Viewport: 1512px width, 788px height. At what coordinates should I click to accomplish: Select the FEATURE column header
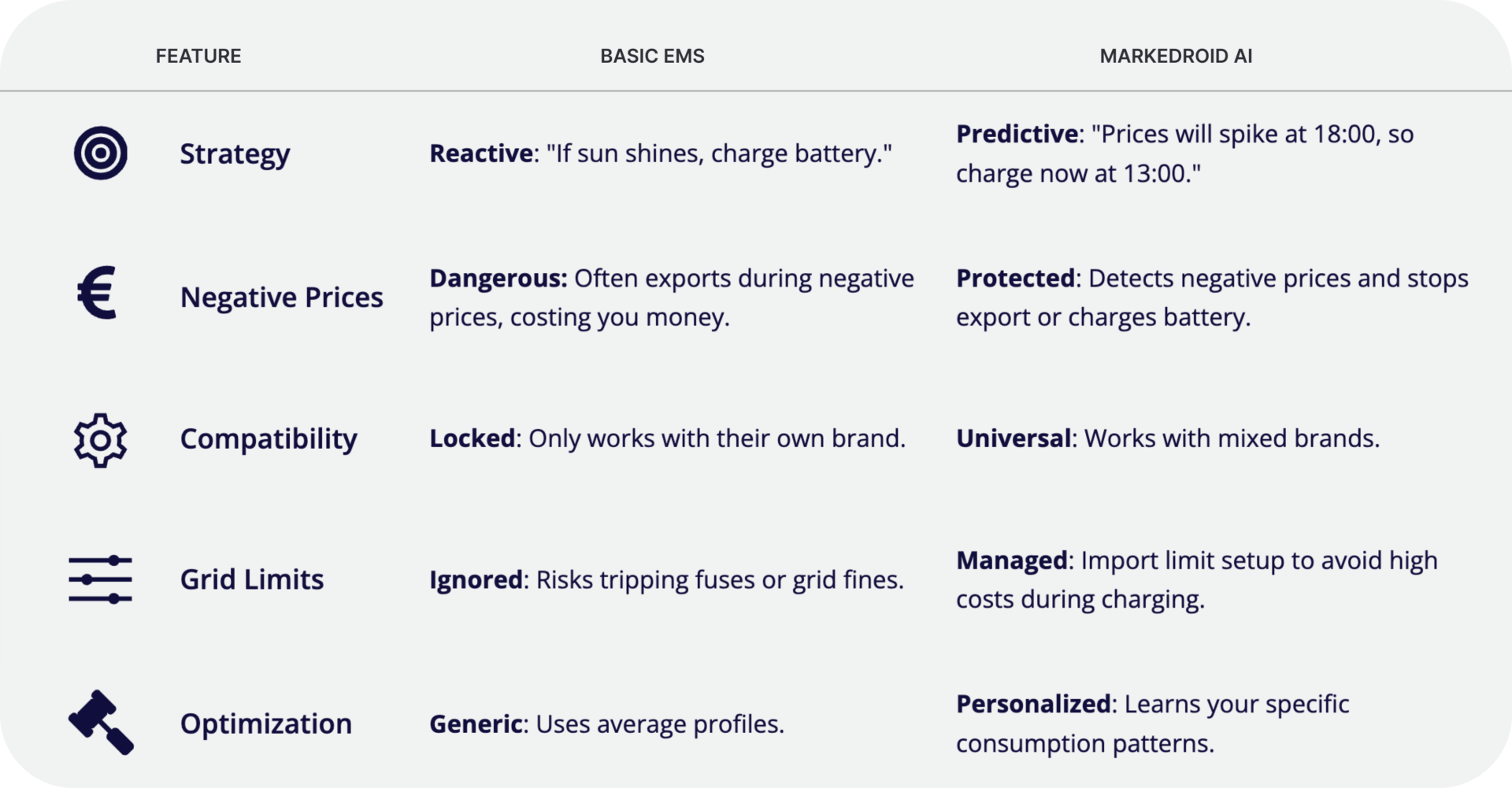pyautogui.click(x=198, y=56)
